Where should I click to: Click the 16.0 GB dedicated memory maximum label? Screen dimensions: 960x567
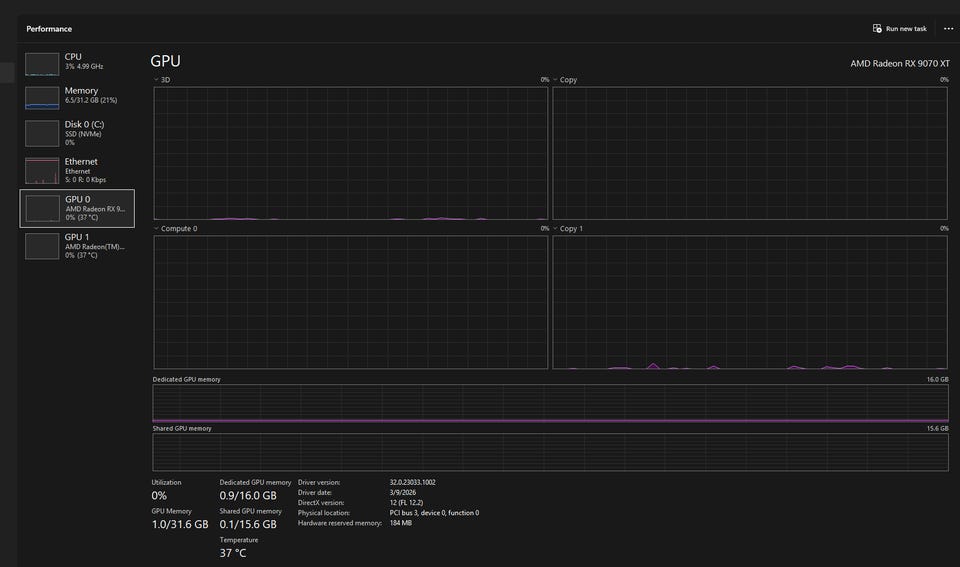(x=937, y=380)
